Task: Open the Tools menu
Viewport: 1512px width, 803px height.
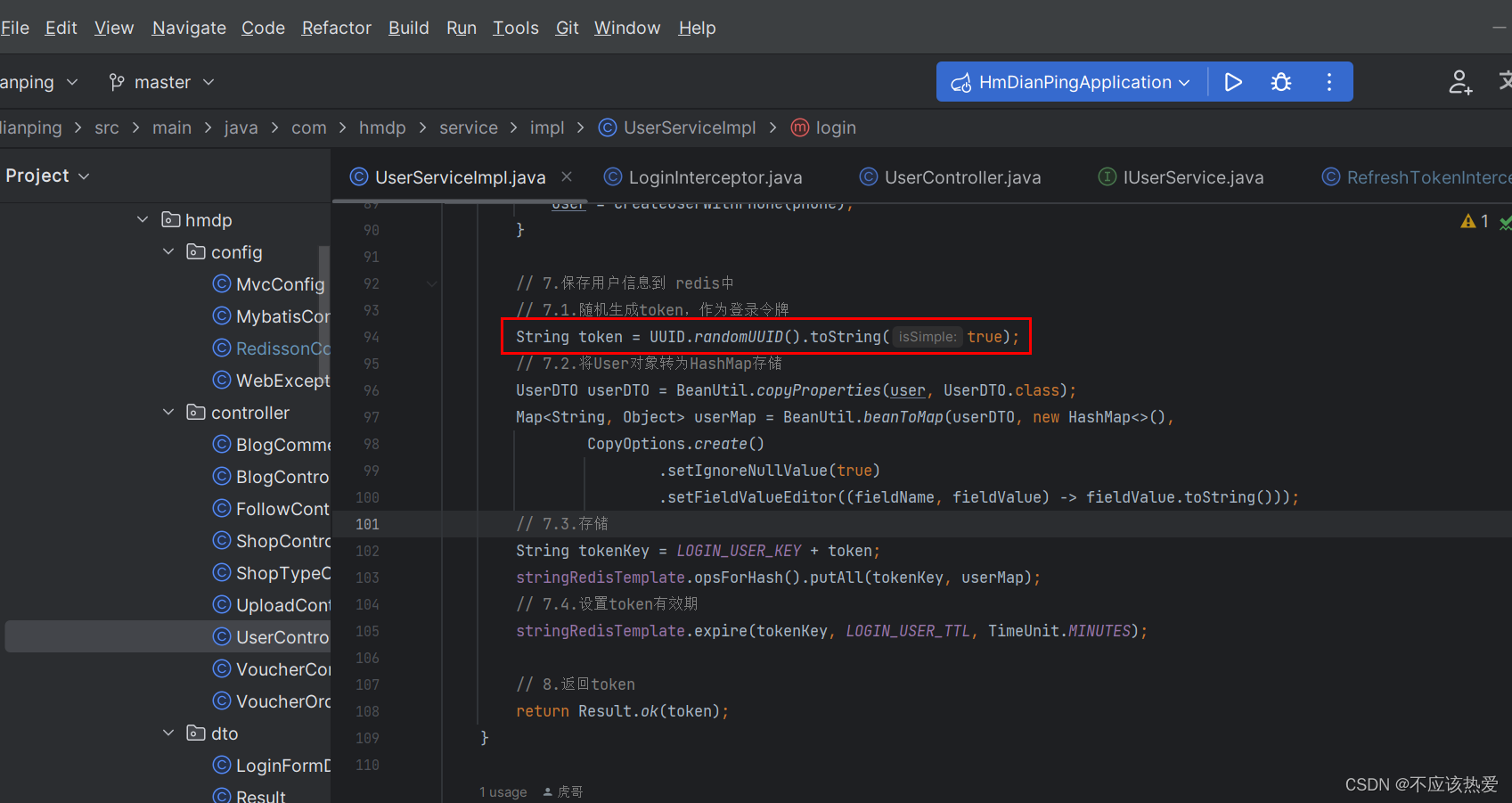Action: [x=516, y=28]
